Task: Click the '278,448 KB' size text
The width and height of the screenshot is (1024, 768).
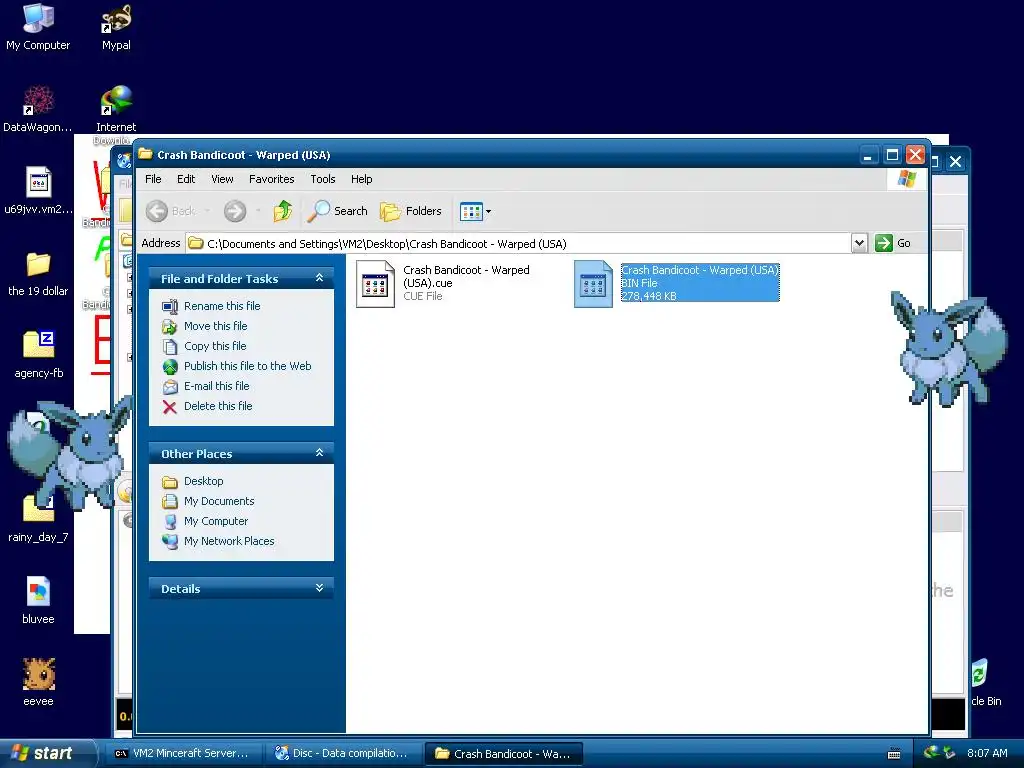Action: point(648,296)
